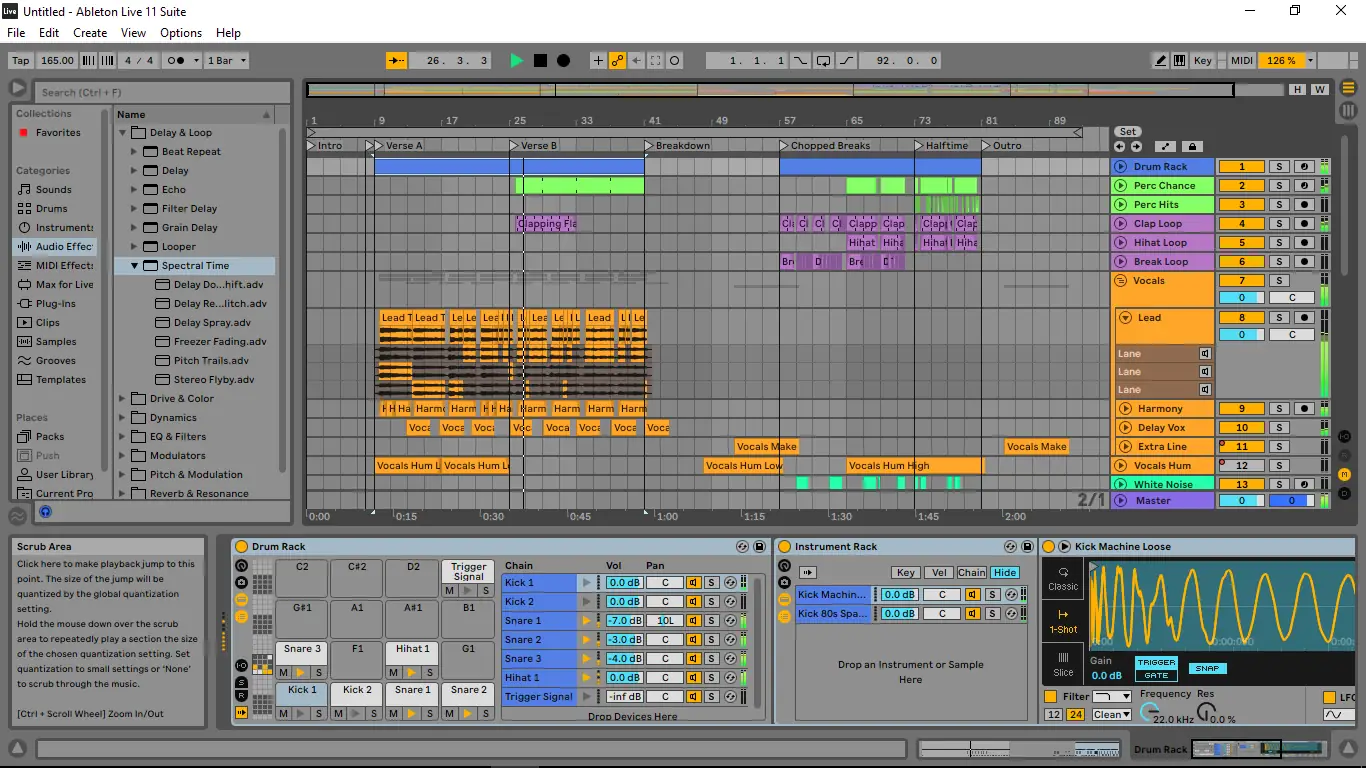This screenshot has width=1366, height=768.
Task: Expand the Delay & Loop folder
Action: 124,133
